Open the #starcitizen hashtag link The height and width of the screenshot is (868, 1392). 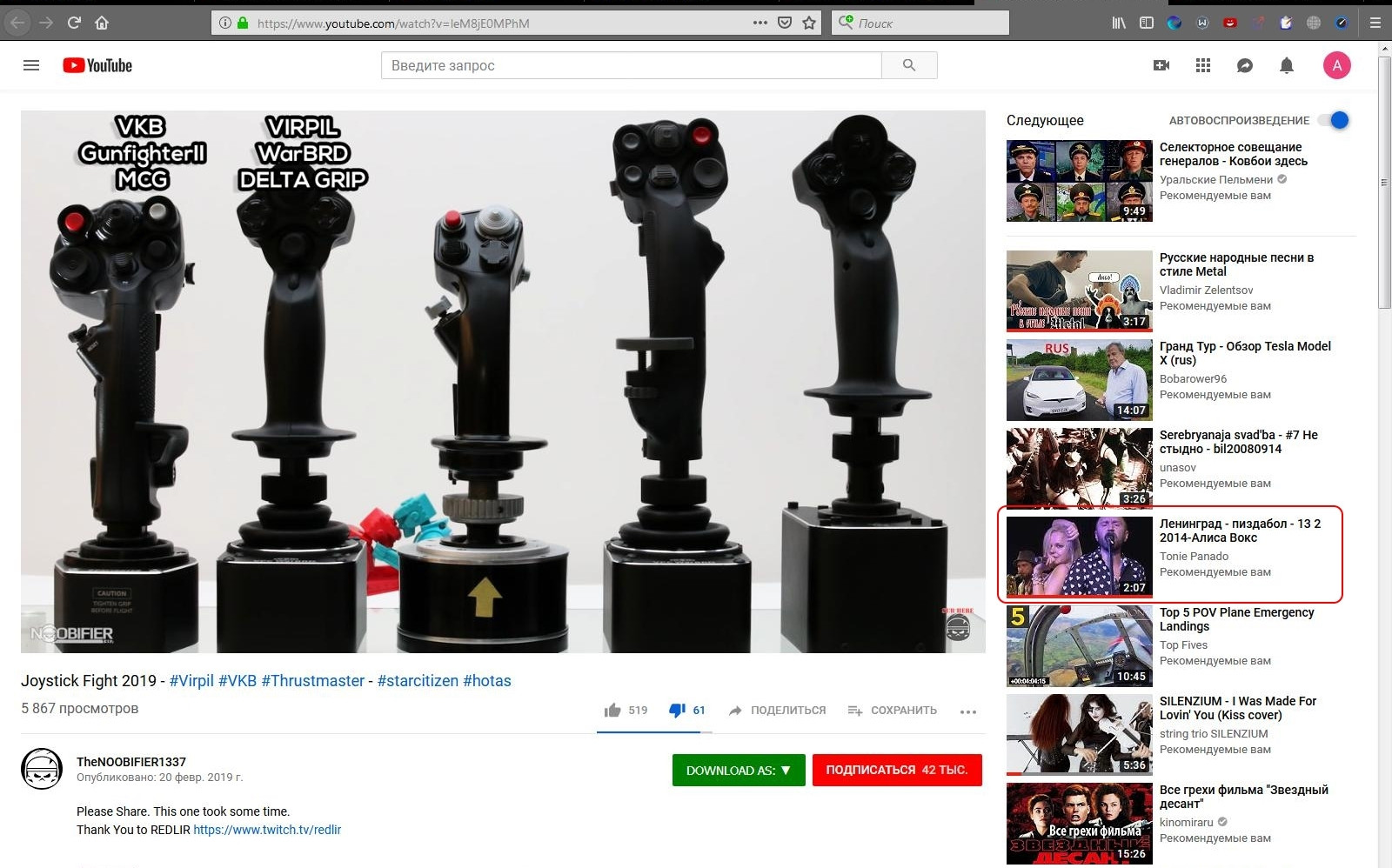418,681
